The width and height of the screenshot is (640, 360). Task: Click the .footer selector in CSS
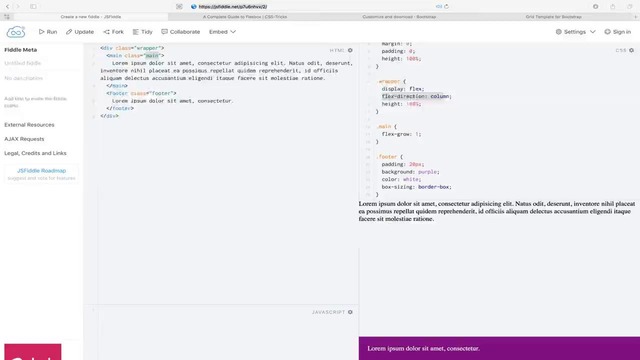coord(387,157)
